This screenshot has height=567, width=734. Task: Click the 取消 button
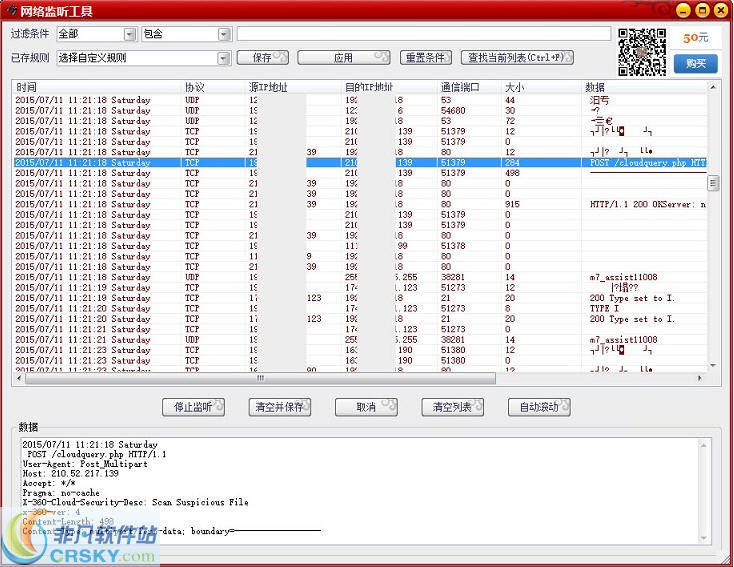pyautogui.click(x=366, y=407)
